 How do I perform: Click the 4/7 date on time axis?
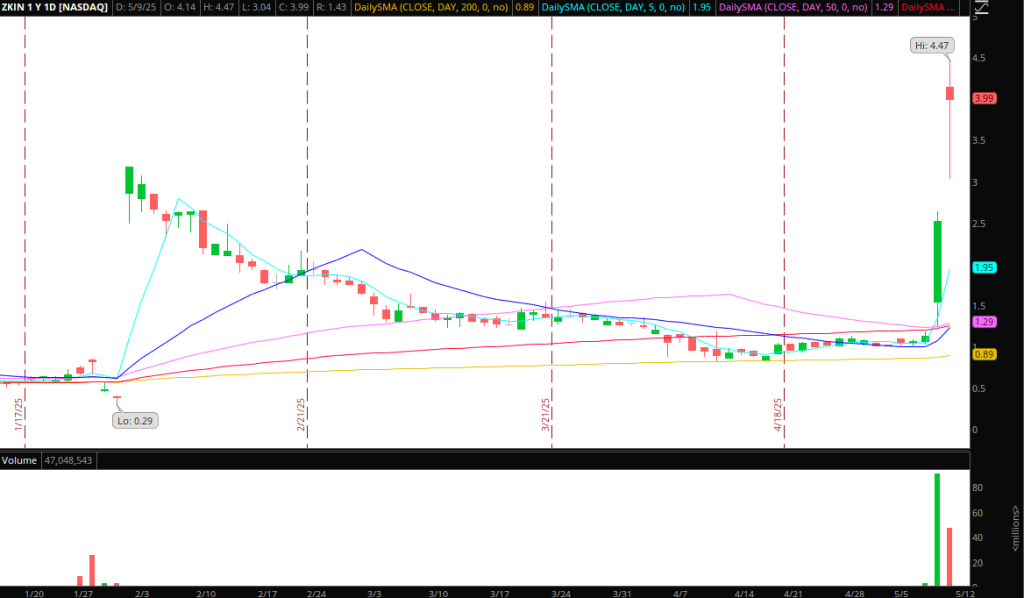680,593
